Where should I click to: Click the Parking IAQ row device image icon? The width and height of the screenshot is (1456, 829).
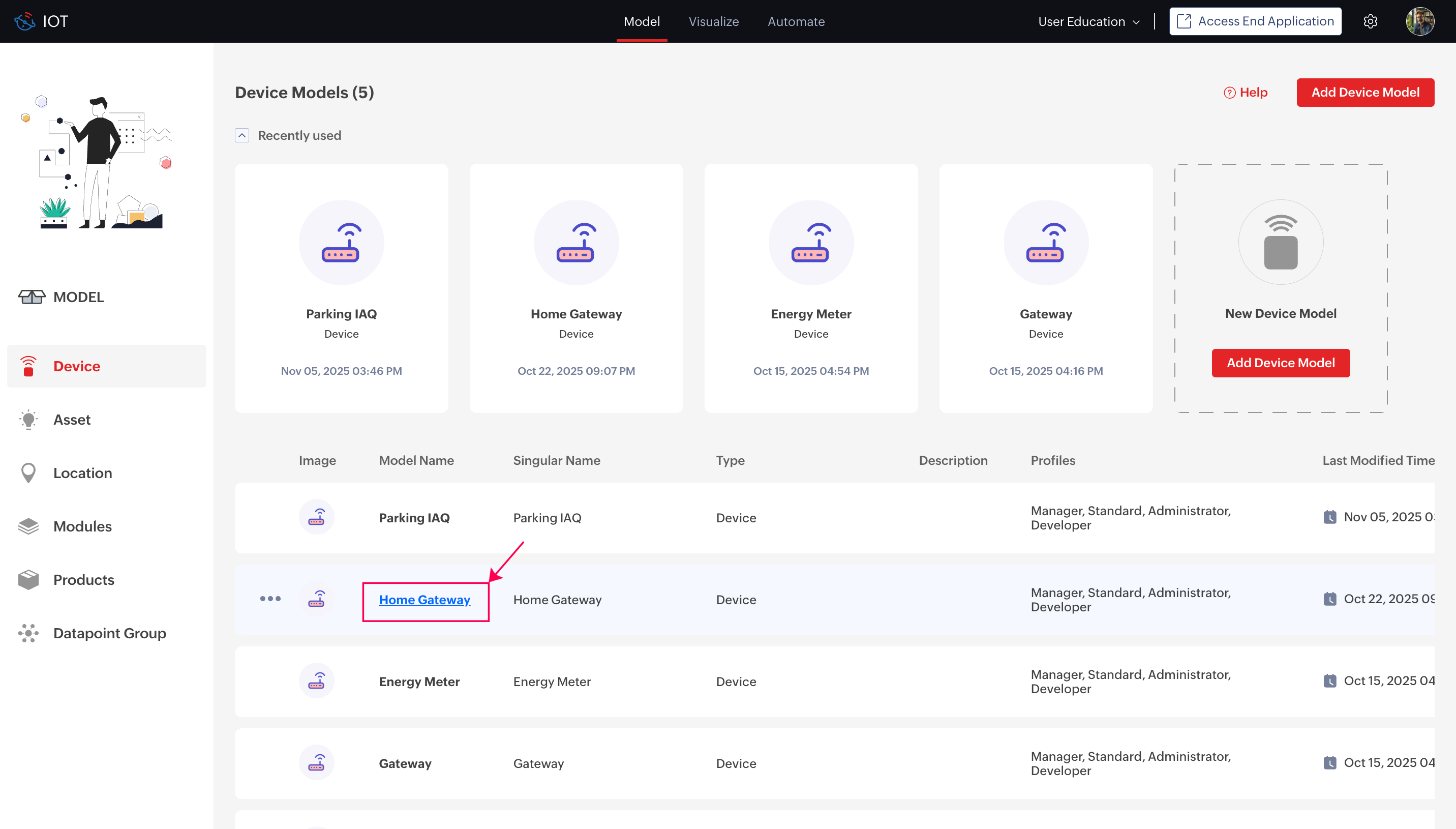(x=316, y=517)
